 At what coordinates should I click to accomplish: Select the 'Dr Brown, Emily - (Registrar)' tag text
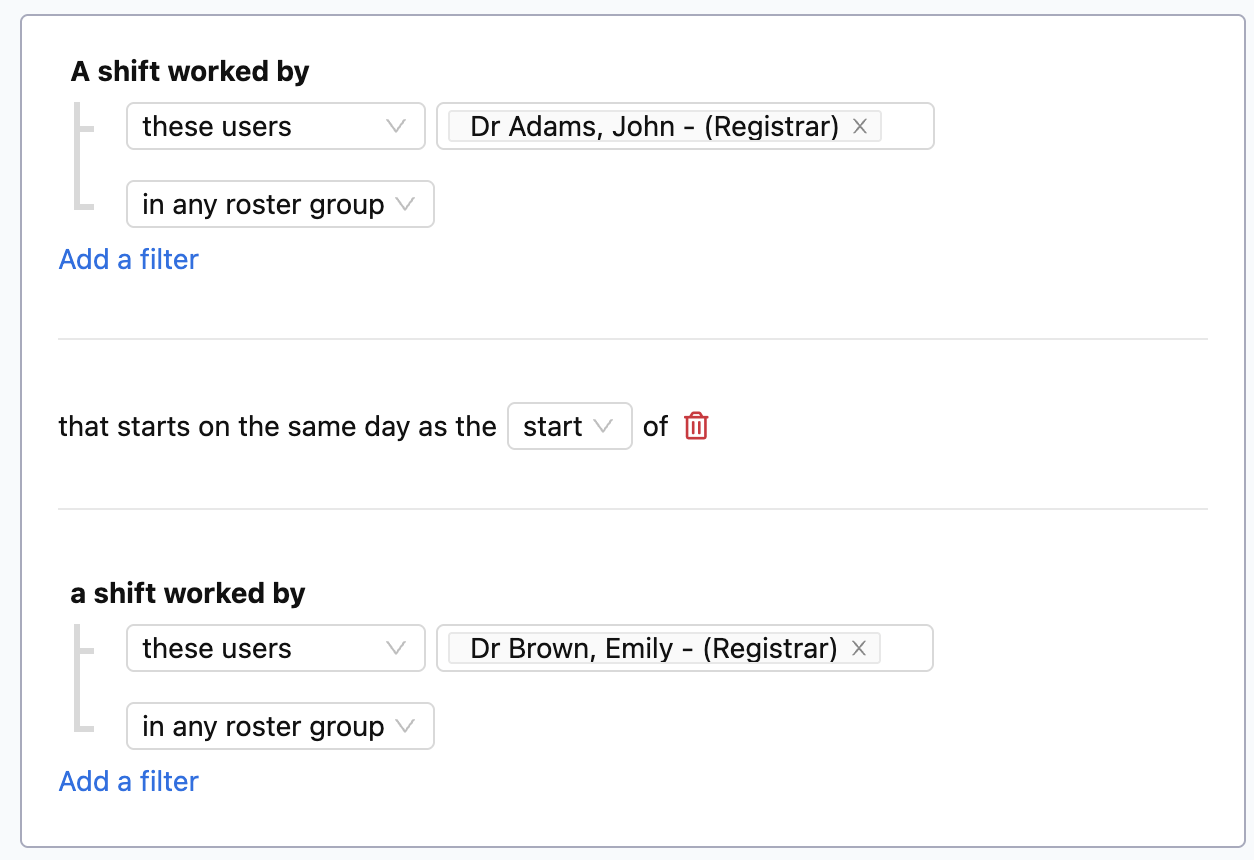[653, 648]
